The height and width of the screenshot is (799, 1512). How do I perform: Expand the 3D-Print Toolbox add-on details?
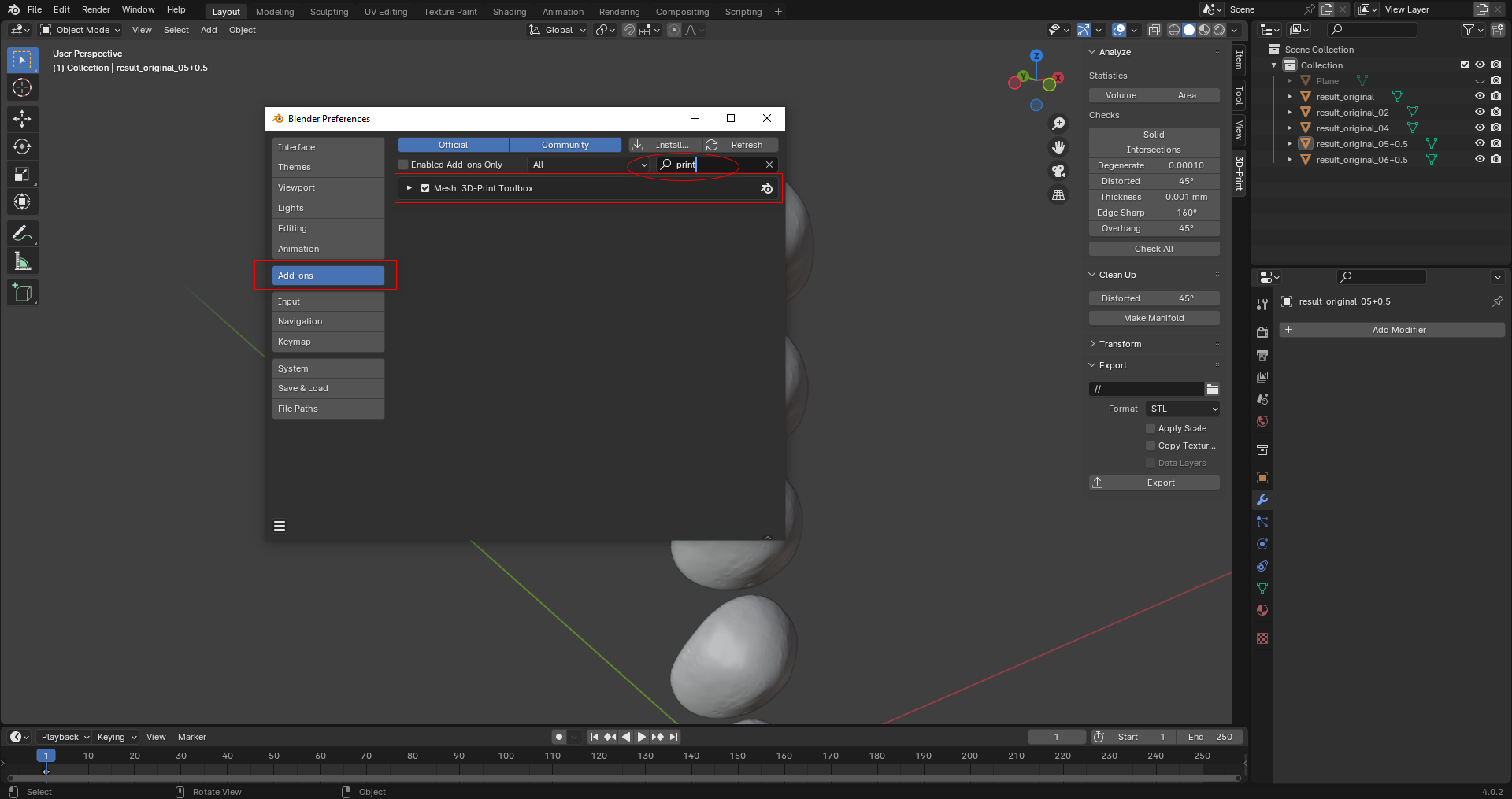pos(409,188)
